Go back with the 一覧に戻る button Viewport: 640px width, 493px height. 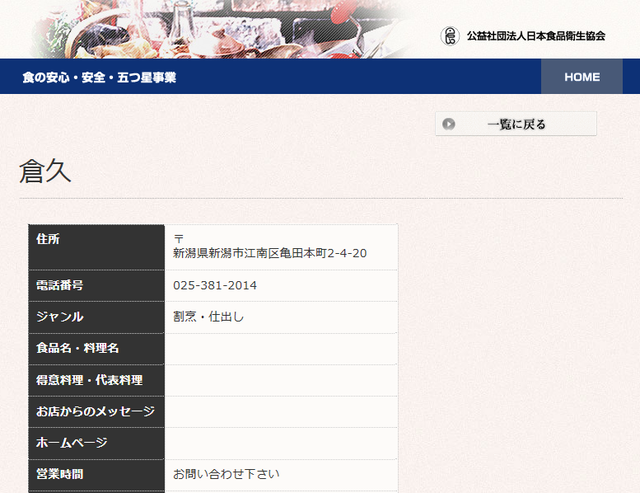516,124
